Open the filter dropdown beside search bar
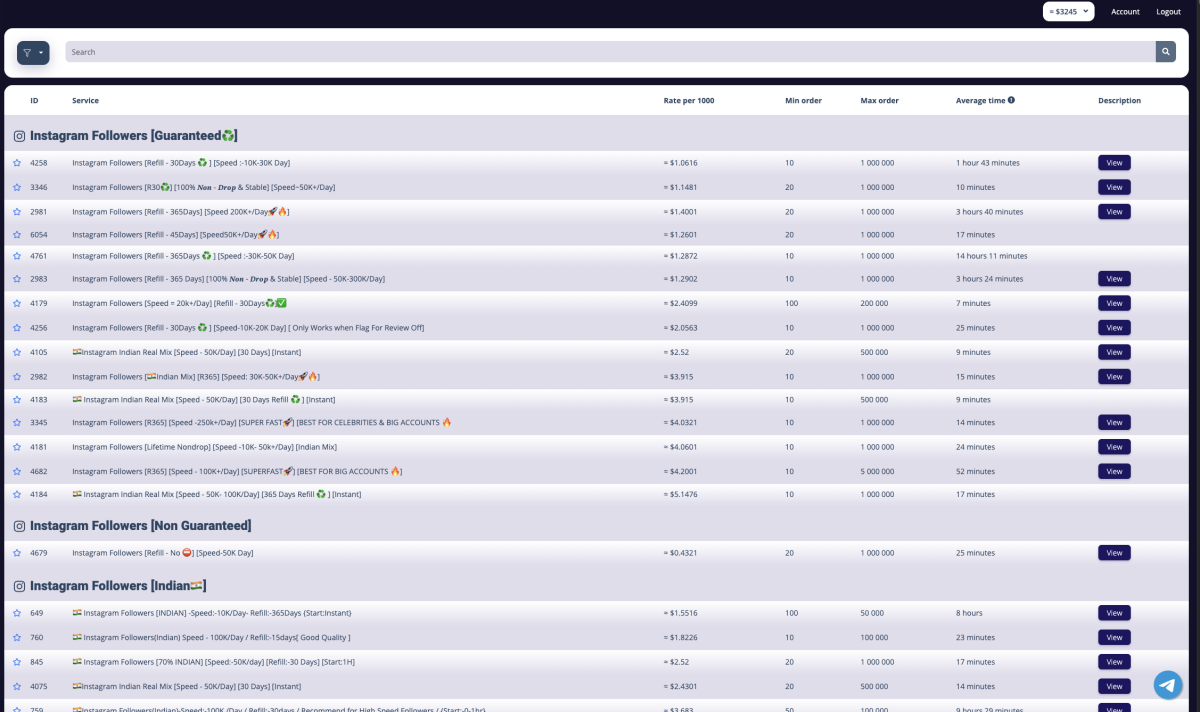1200x712 pixels. [33, 53]
